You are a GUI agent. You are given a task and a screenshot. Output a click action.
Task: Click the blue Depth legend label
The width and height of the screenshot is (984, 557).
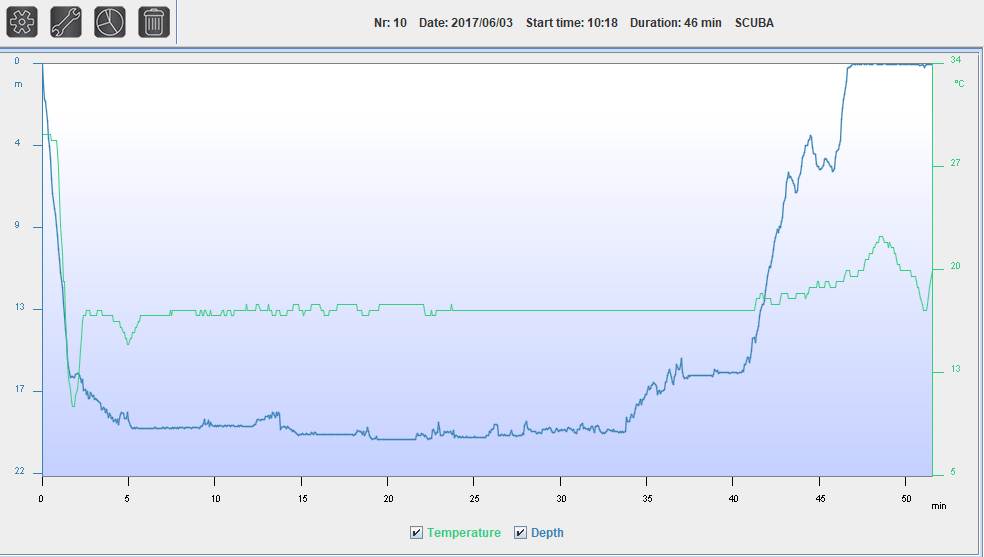coord(547,533)
